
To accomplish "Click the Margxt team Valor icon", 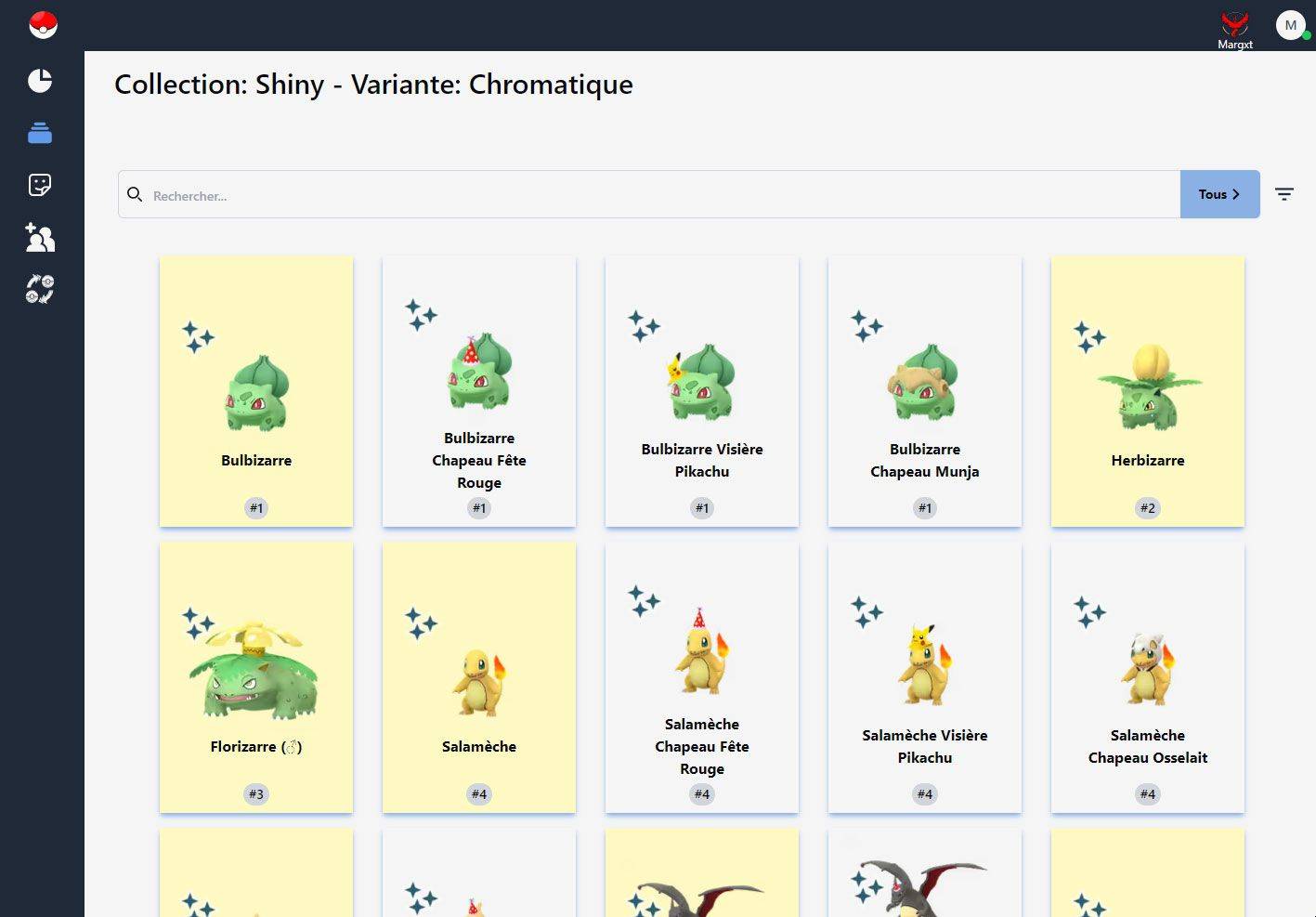I will click(1234, 24).
